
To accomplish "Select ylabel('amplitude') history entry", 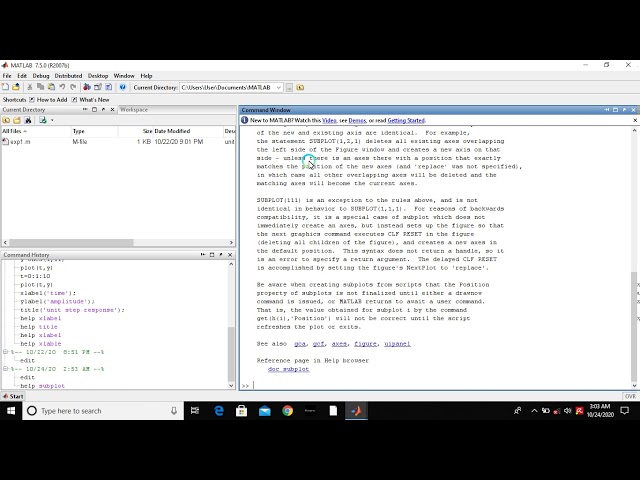I will coord(57,301).
